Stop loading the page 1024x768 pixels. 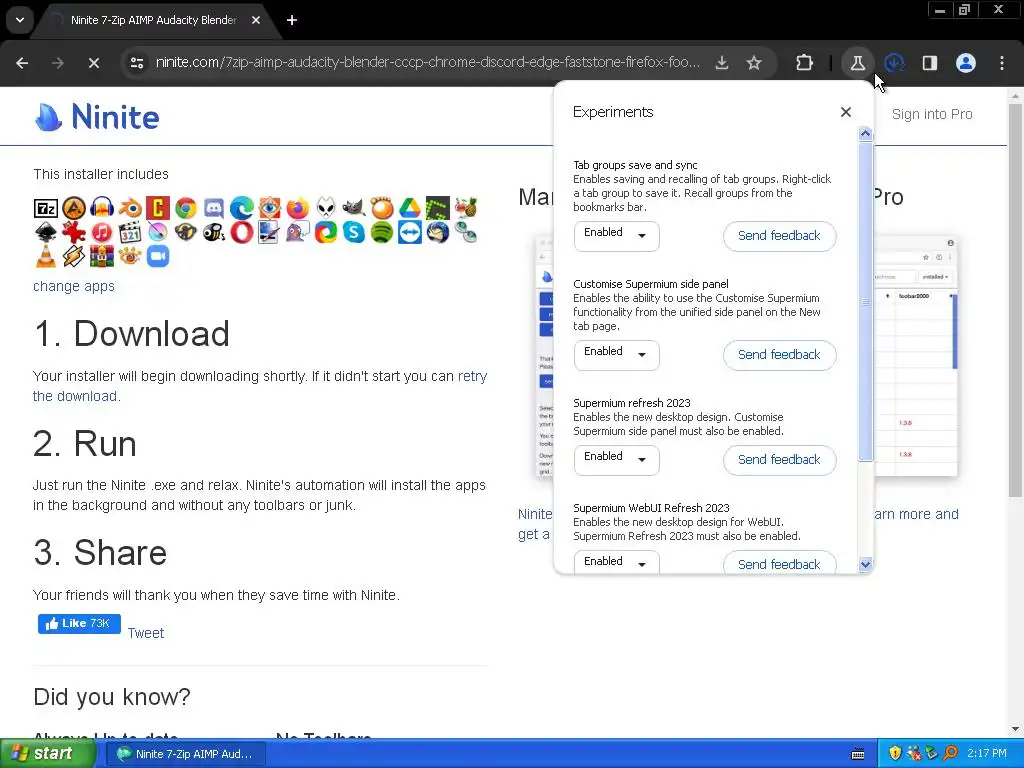(x=93, y=63)
